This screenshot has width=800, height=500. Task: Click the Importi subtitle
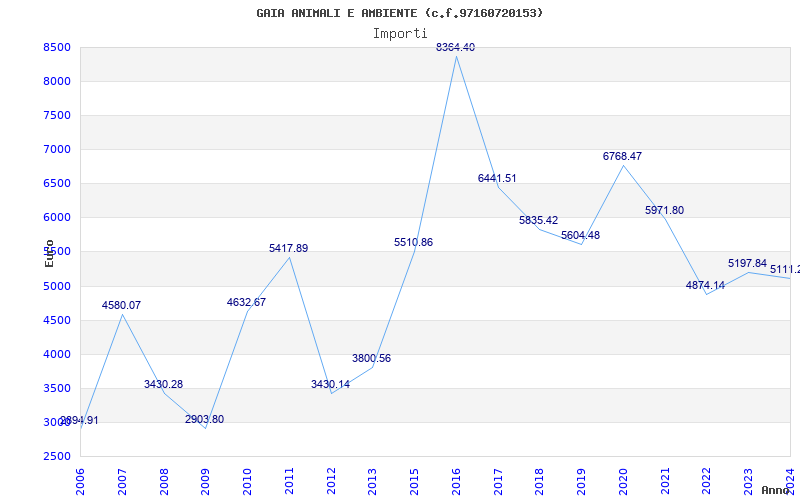[x=400, y=34]
